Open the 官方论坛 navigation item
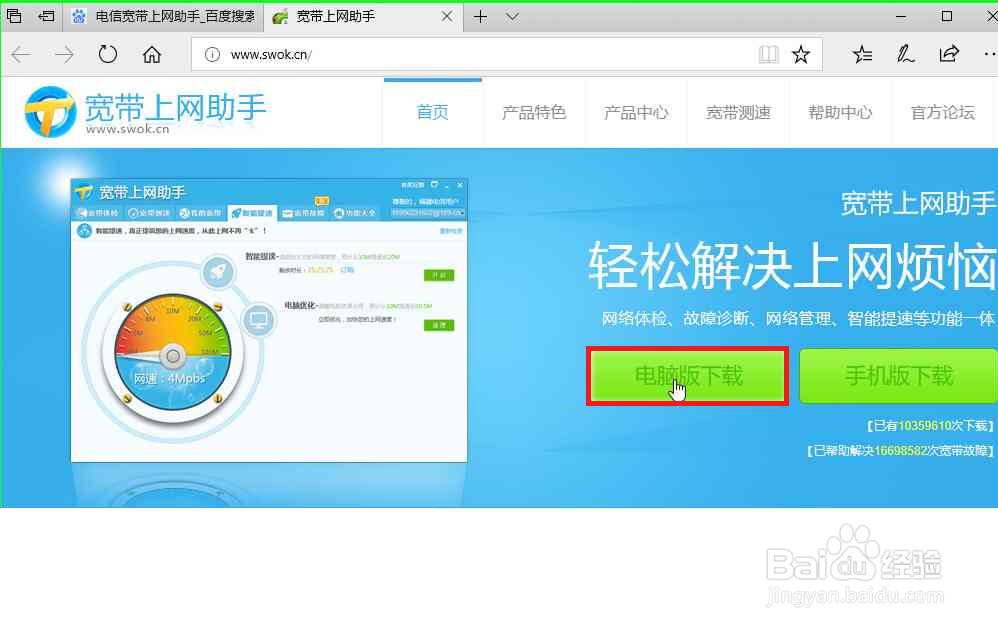Screen dimensions: 998x630 click(943, 113)
